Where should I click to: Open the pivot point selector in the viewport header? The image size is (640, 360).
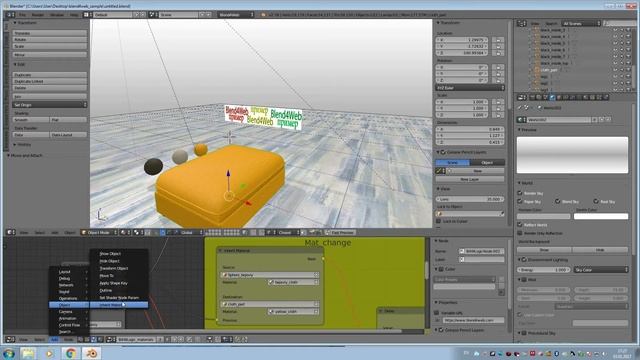point(138,232)
